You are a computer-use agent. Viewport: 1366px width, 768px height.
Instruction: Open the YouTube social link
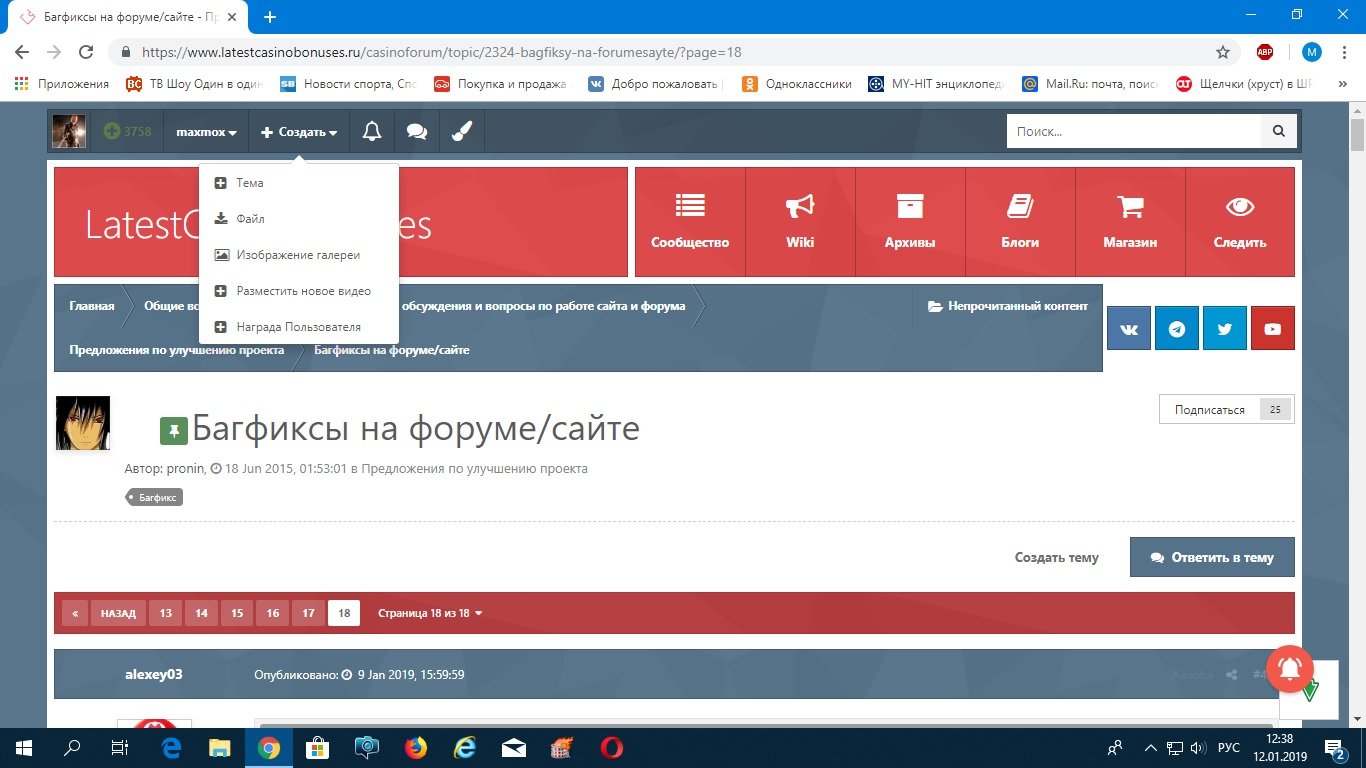(x=1272, y=329)
